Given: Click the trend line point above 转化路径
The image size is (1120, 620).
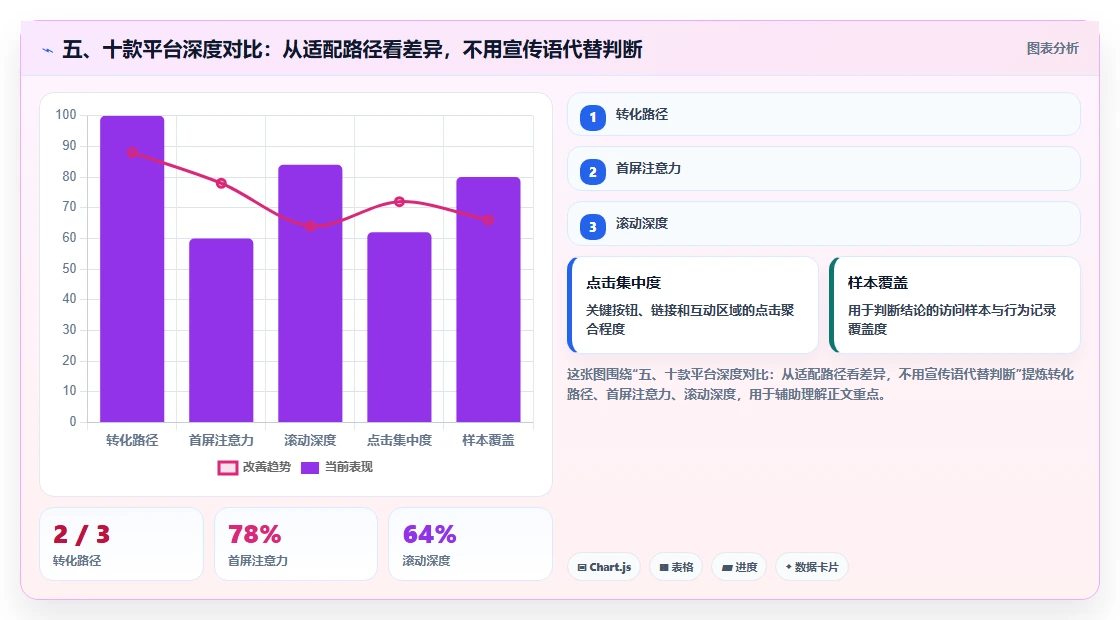Looking at the screenshot, I should pyautogui.click(x=132, y=152).
